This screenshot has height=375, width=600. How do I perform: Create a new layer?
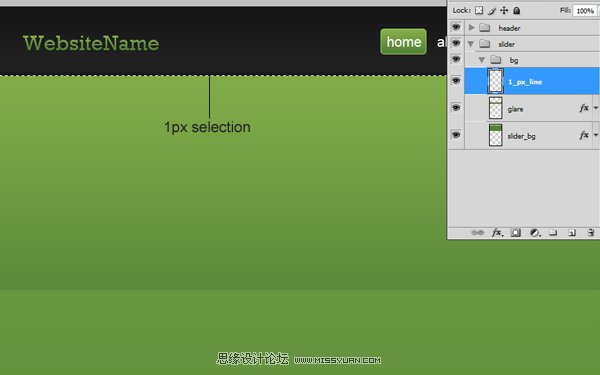click(x=572, y=233)
